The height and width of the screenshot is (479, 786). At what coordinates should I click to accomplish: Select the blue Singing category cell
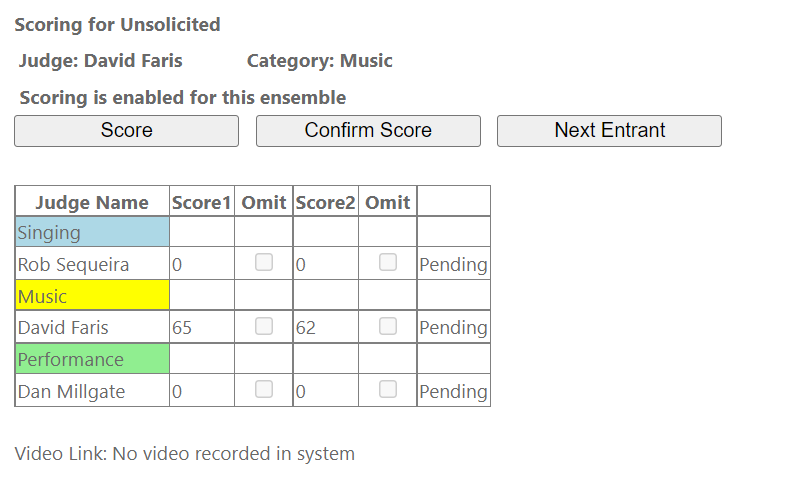coord(92,233)
